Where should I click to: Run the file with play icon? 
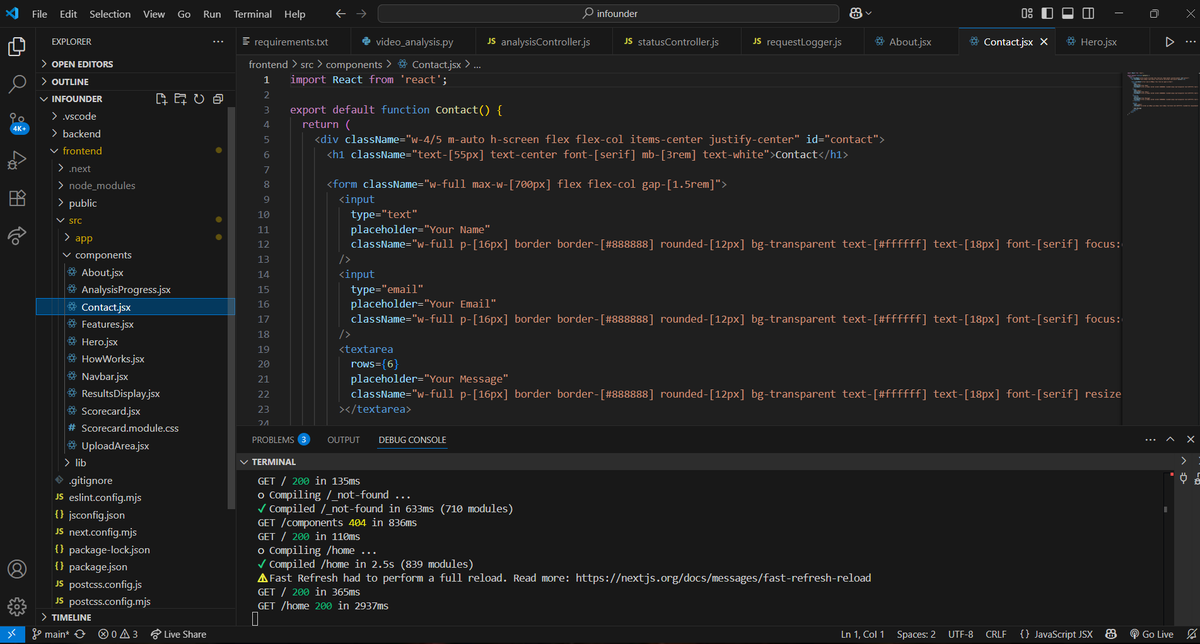(x=1168, y=42)
